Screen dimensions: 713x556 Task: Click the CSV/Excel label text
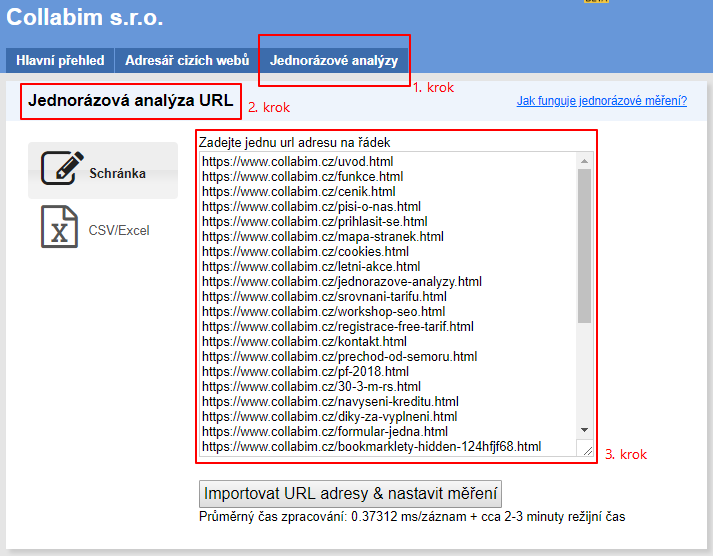[119, 230]
